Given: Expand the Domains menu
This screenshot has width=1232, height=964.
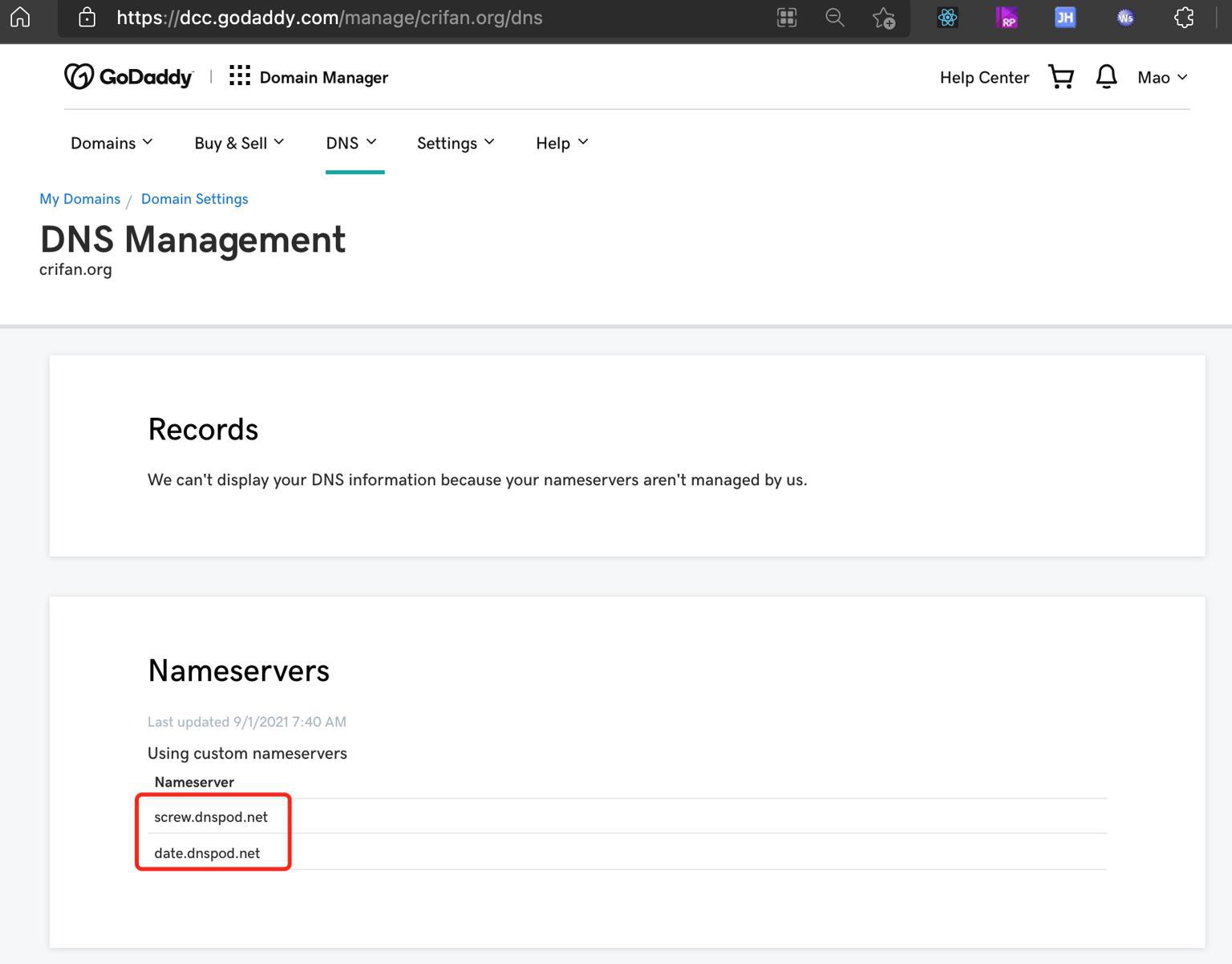Looking at the screenshot, I should pyautogui.click(x=111, y=143).
